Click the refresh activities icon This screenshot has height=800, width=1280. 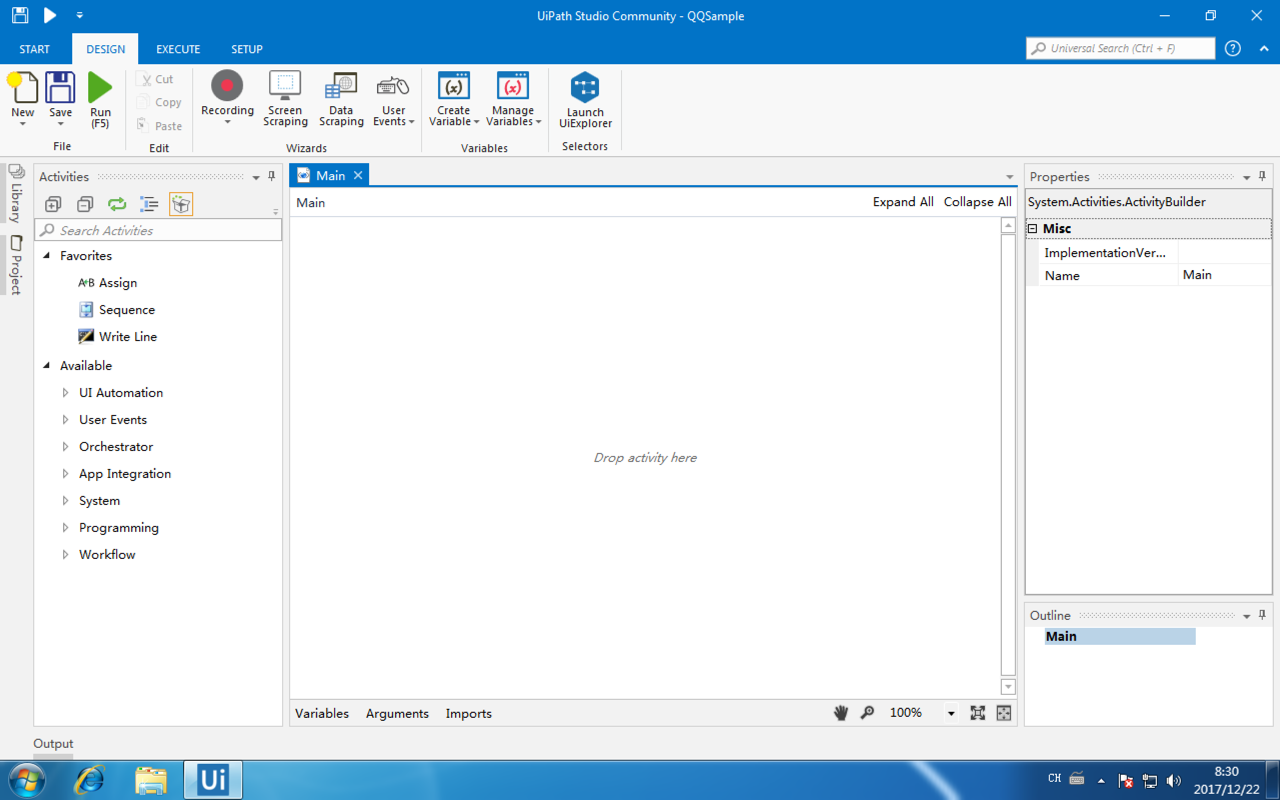pyautogui.click(x=117, y=204)
